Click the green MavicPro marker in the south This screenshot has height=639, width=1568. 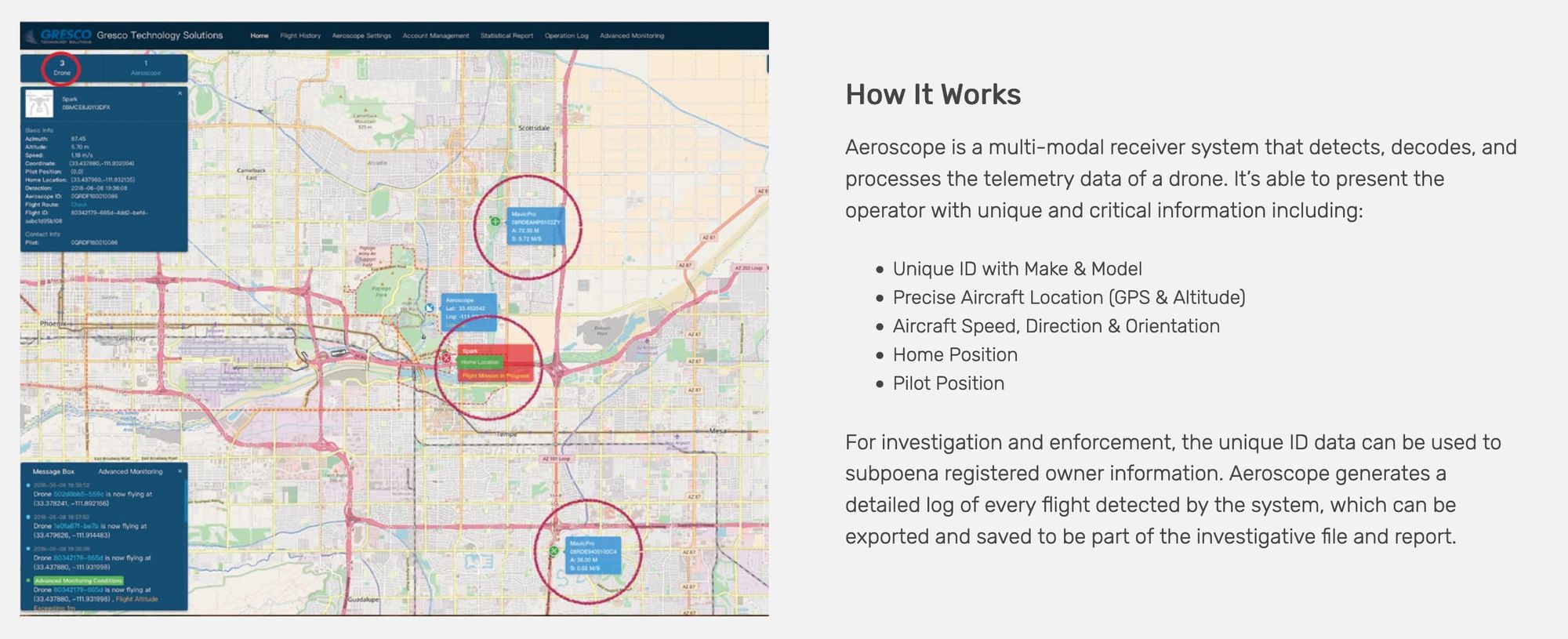(554, 551)
